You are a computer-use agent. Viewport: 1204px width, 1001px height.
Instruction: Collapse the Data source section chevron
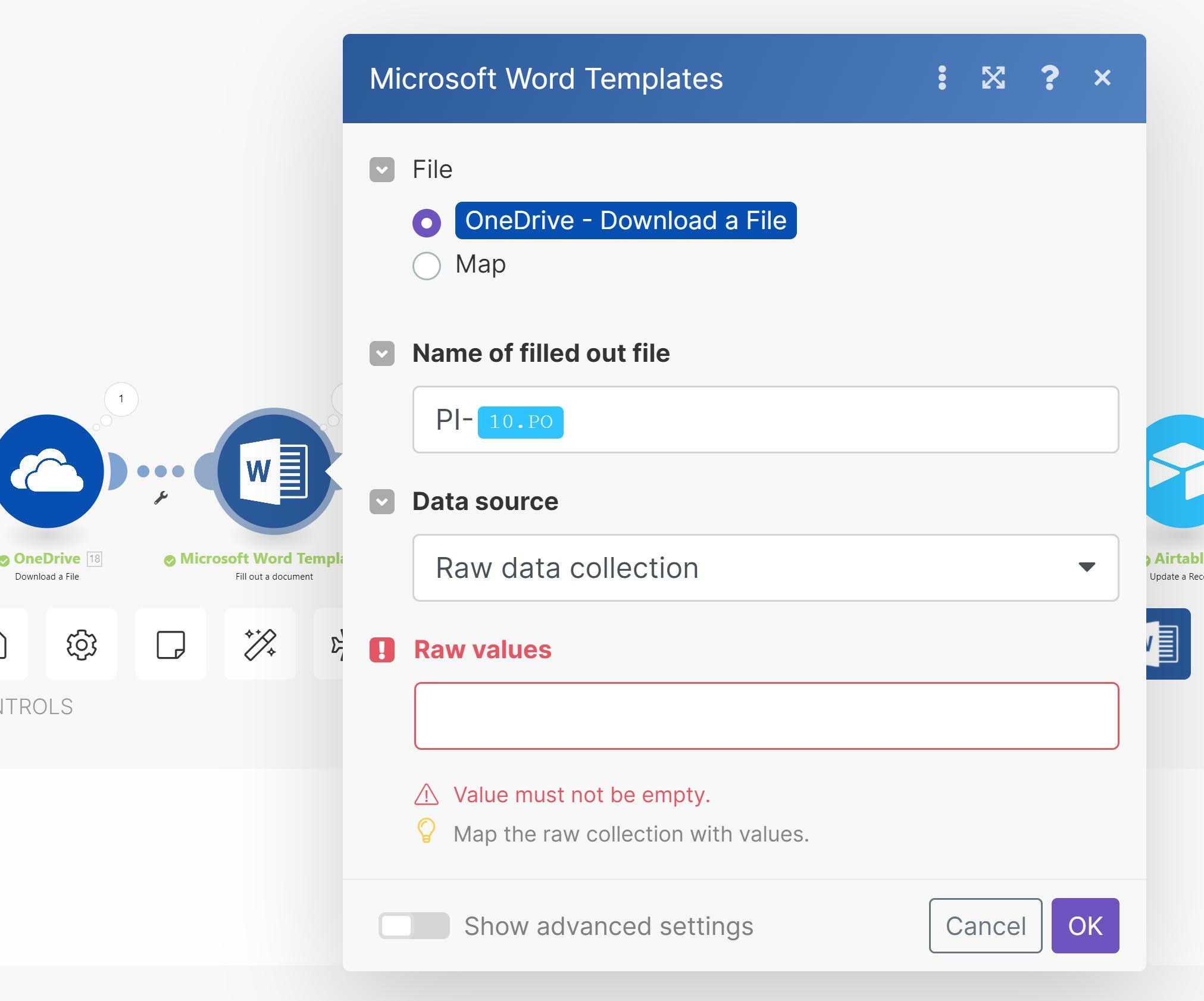pyautogui.click(x=382, y=502)
